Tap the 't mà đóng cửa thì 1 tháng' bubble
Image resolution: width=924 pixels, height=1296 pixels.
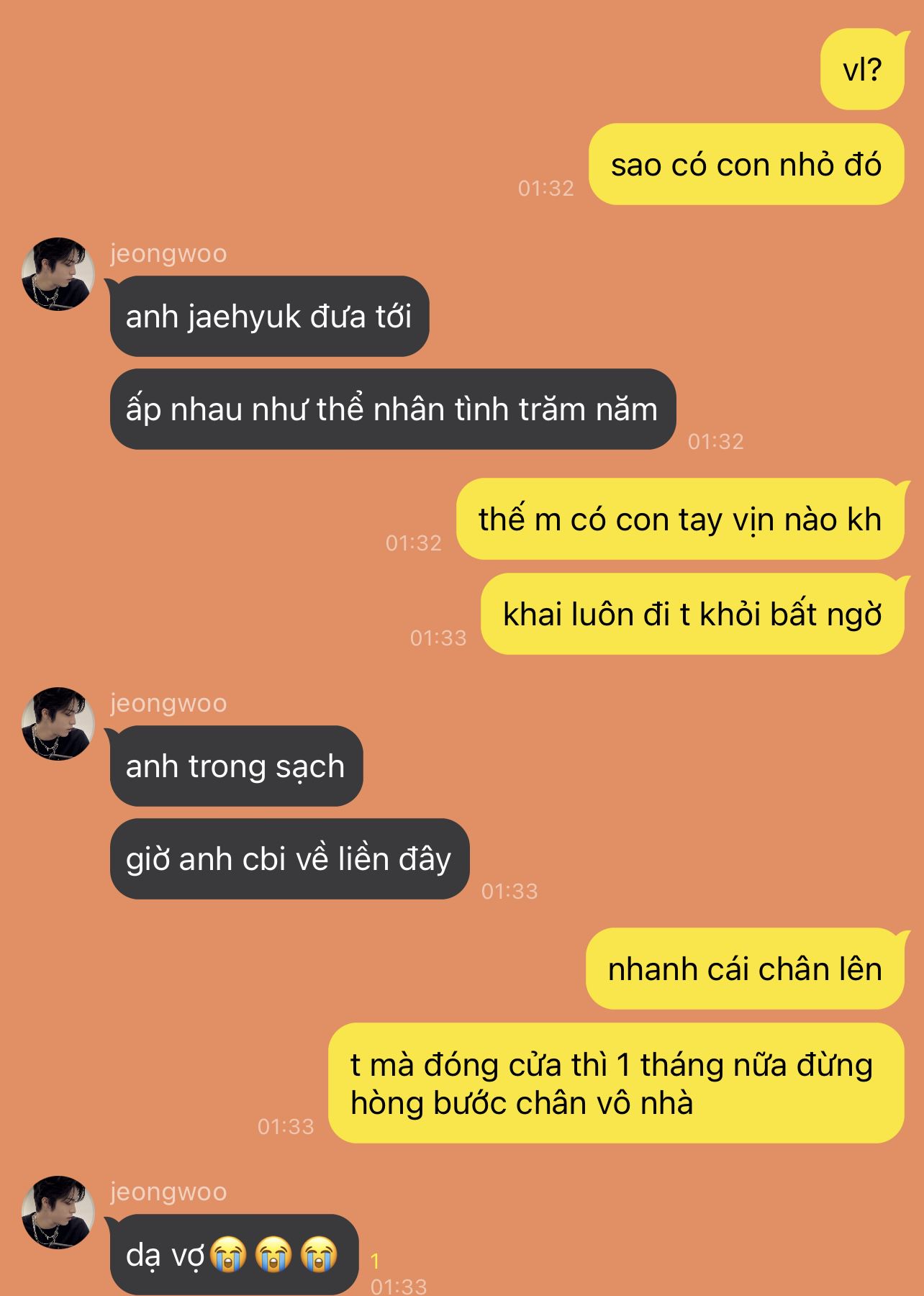tap(616, 1084)
